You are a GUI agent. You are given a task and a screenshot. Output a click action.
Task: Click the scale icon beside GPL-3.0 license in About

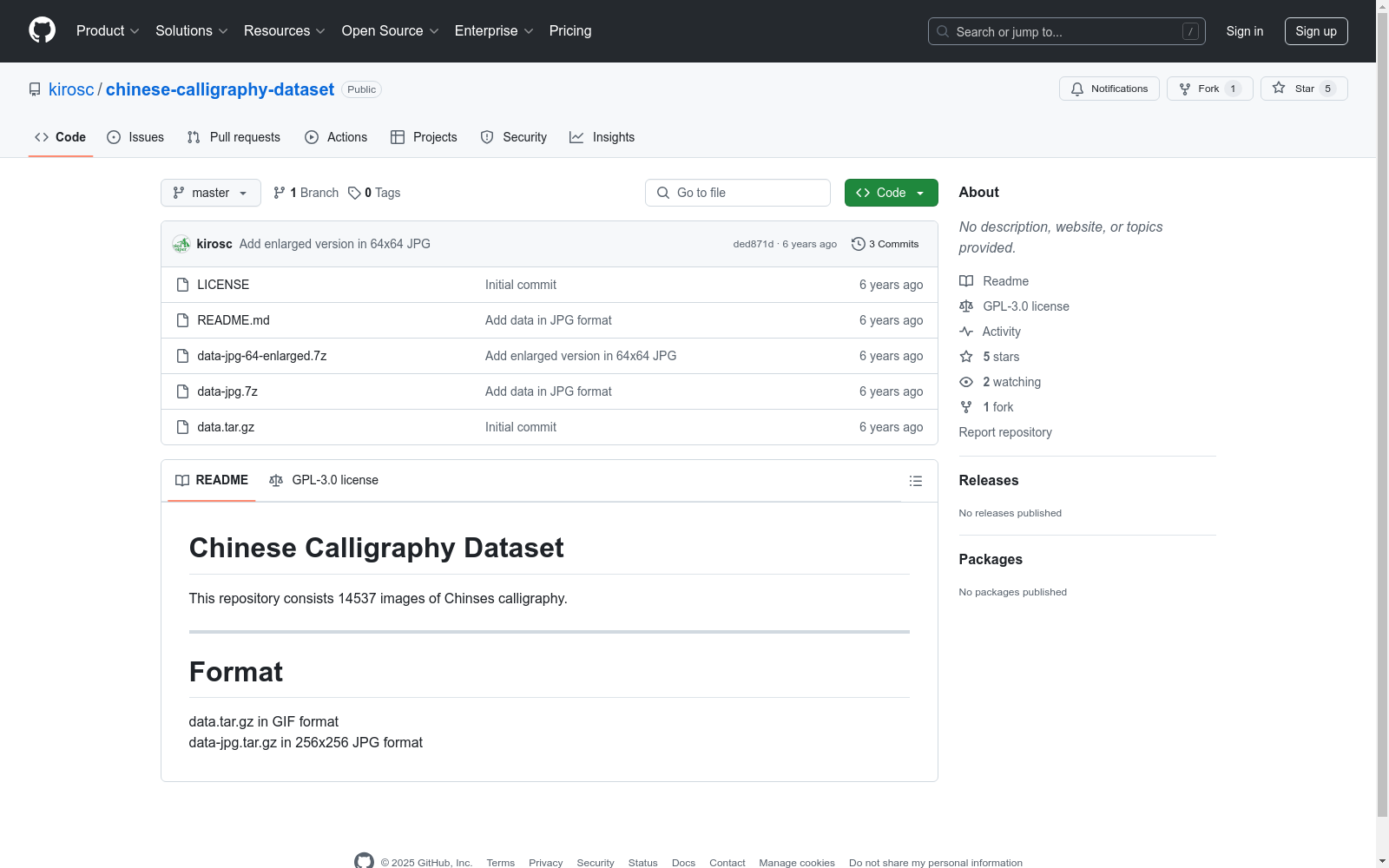point(966,306)
